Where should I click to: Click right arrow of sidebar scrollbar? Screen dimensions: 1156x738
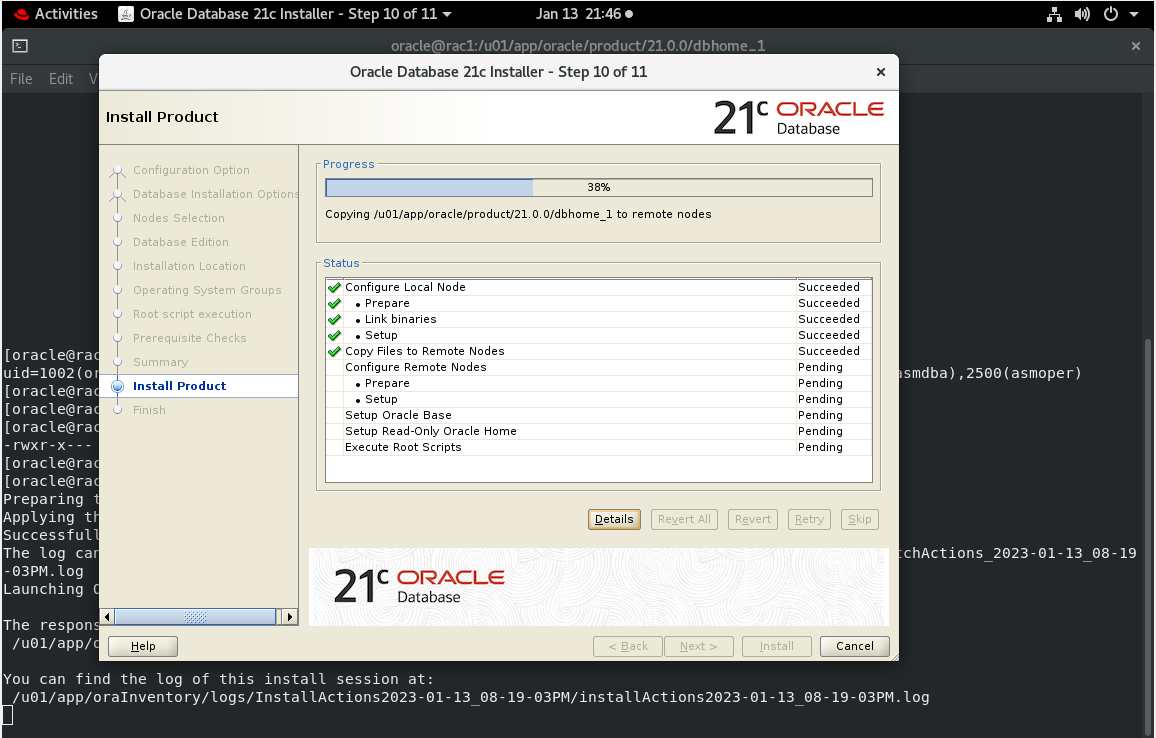tap(290, 616)
